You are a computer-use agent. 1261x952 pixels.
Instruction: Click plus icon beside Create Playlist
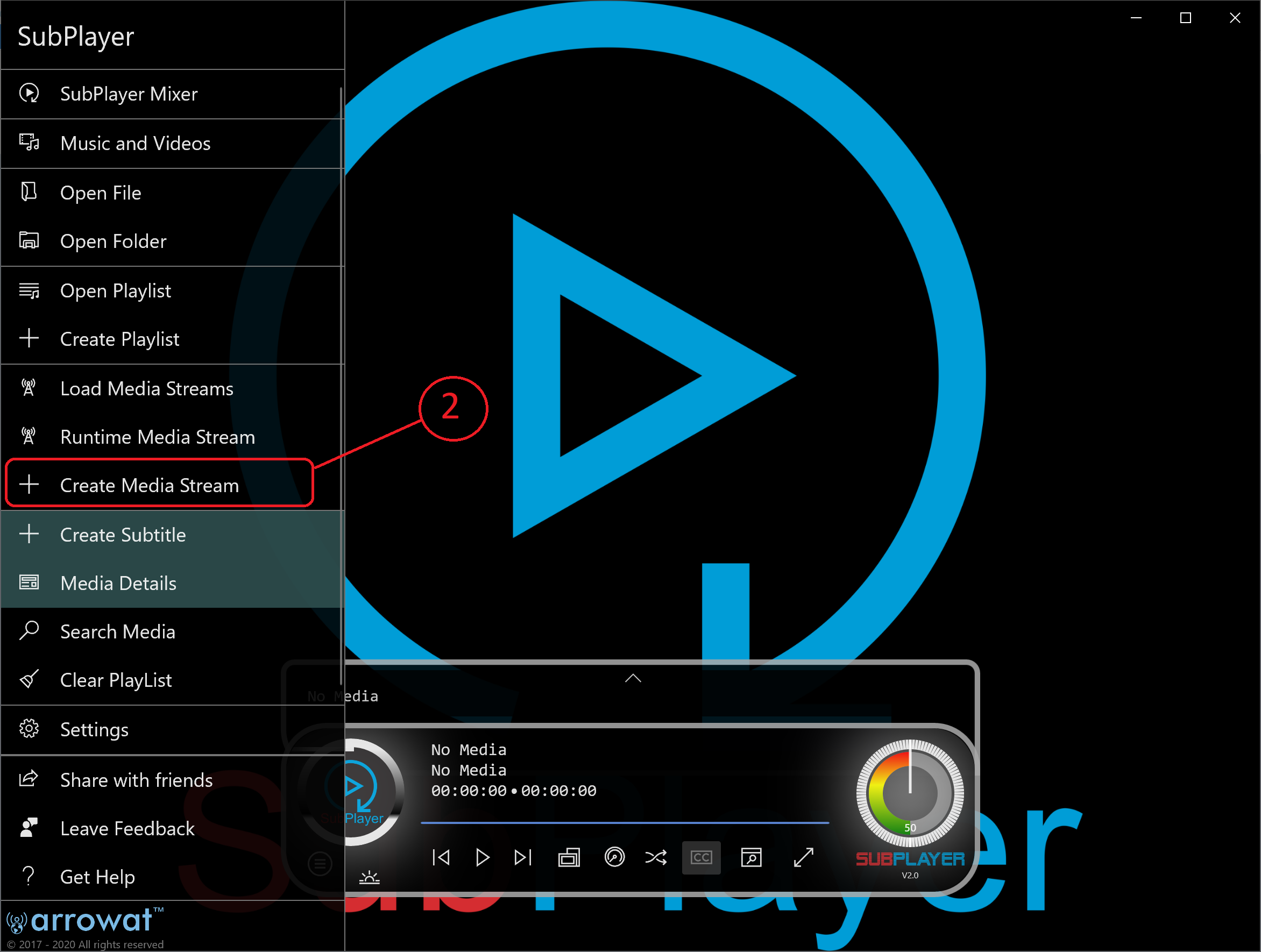(x=29, y=339)
